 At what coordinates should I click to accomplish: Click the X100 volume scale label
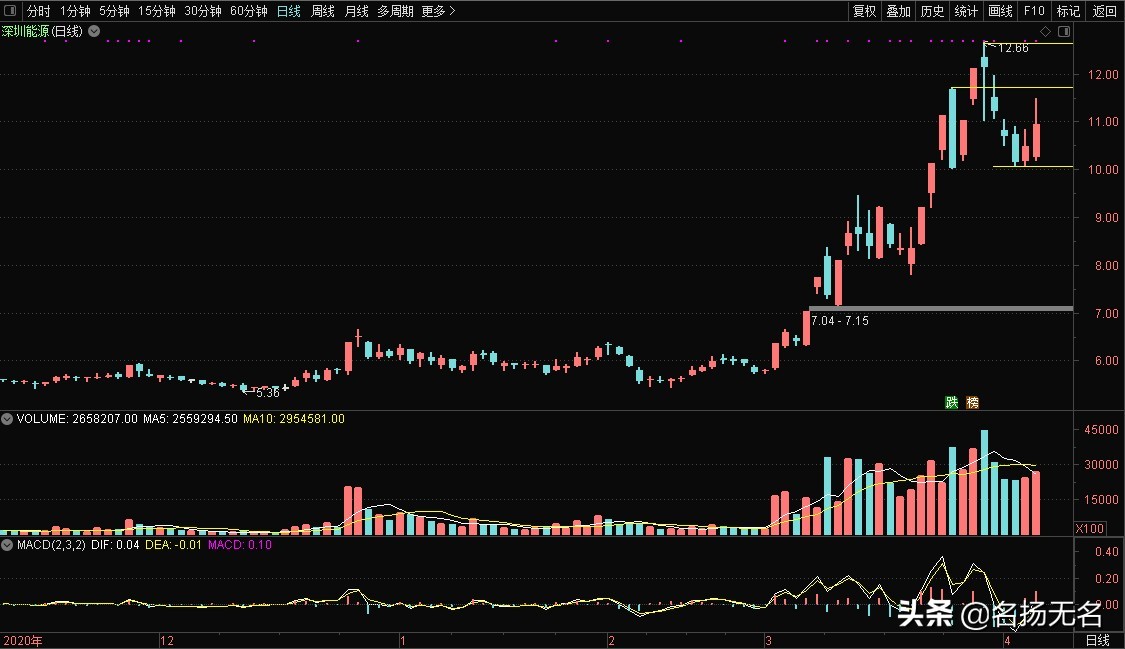coord(1089,528)
